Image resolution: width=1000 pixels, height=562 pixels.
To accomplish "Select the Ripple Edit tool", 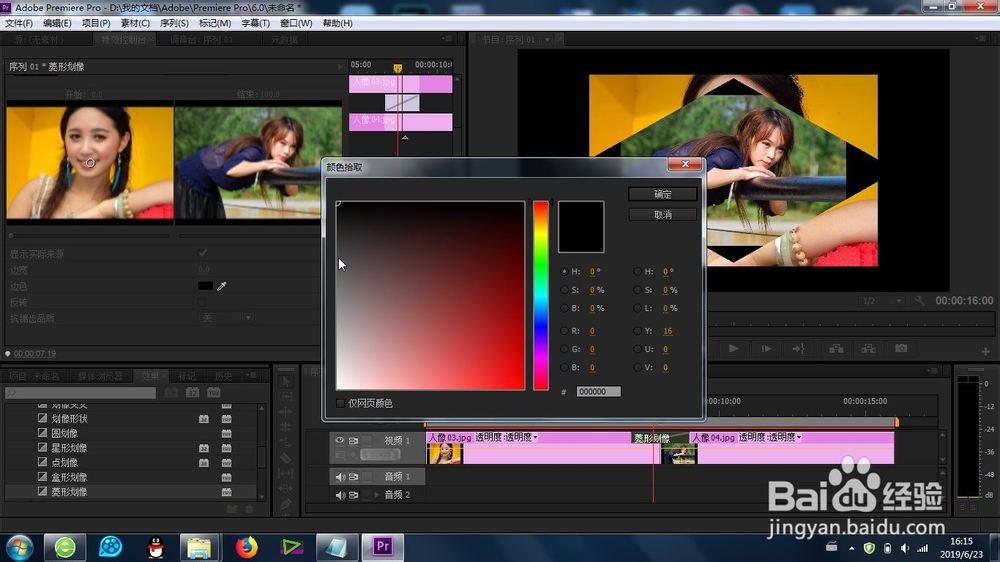I will tap(285, 412).
